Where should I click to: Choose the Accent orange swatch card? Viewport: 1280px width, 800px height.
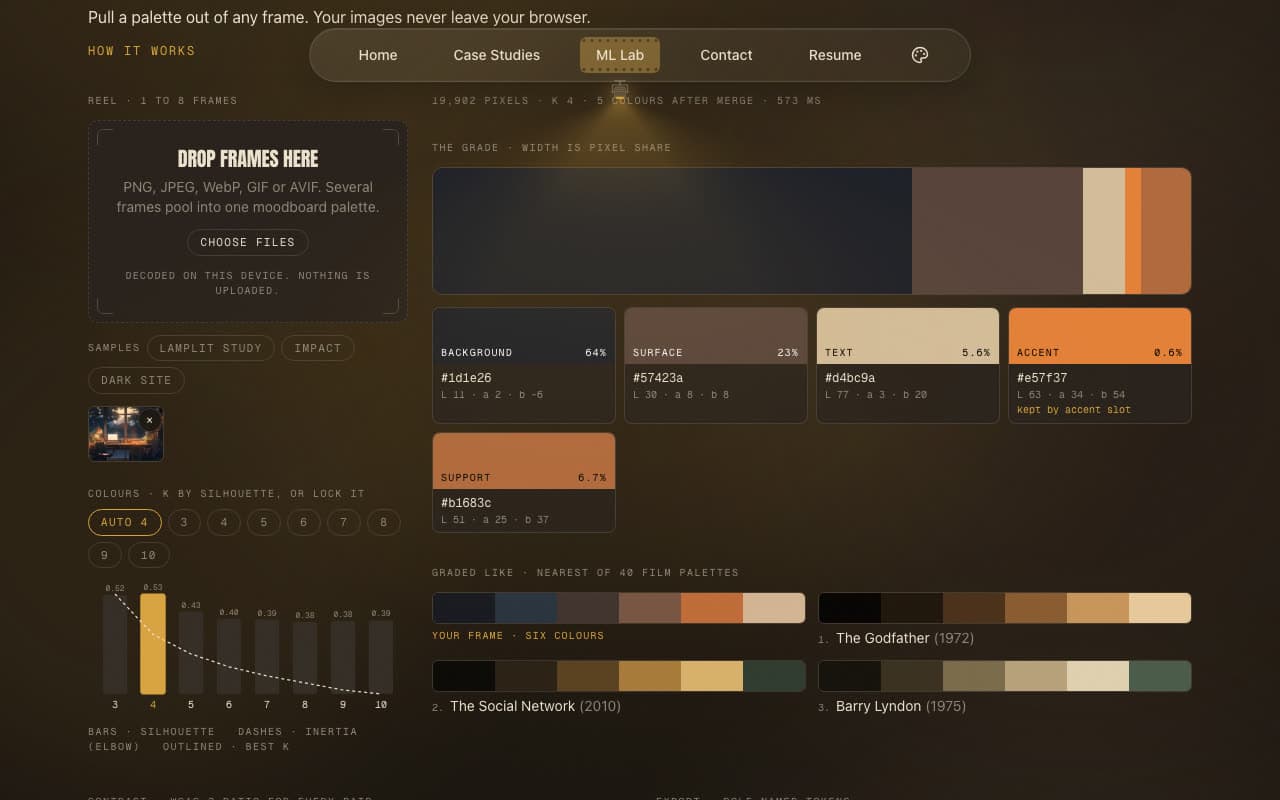[1100, 365]
